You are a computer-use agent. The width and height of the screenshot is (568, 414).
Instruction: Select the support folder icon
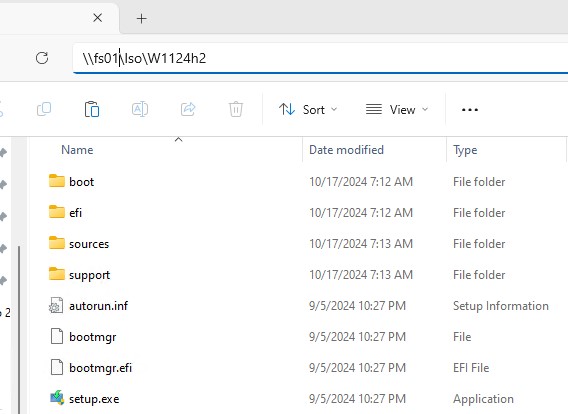[57, 274]
